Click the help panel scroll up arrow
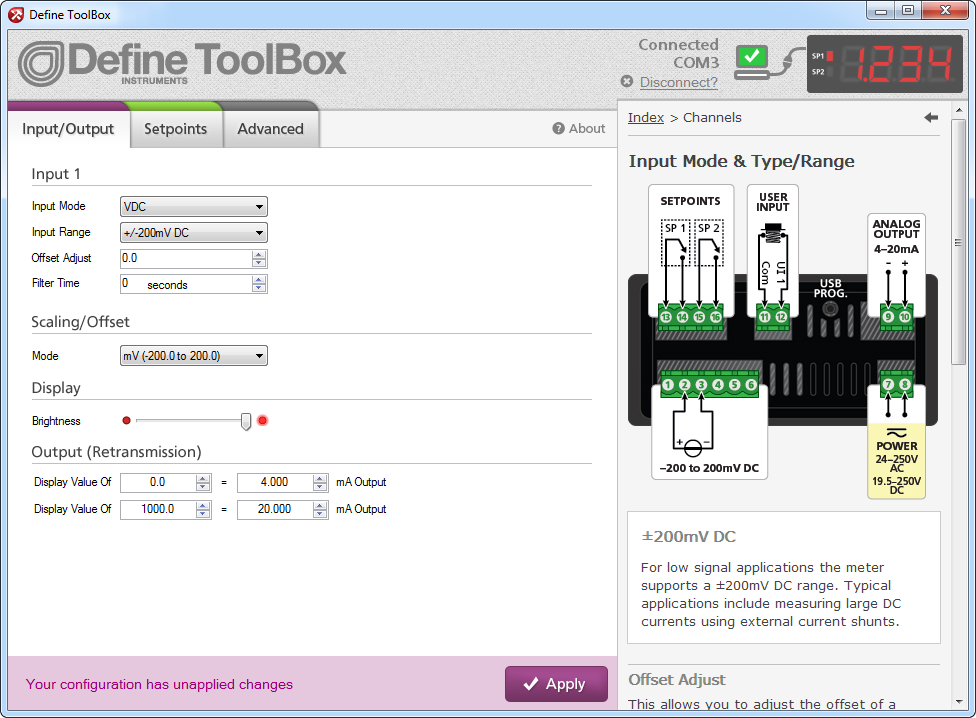This screenshot has width=976, height=718. (x=959, y=110)
